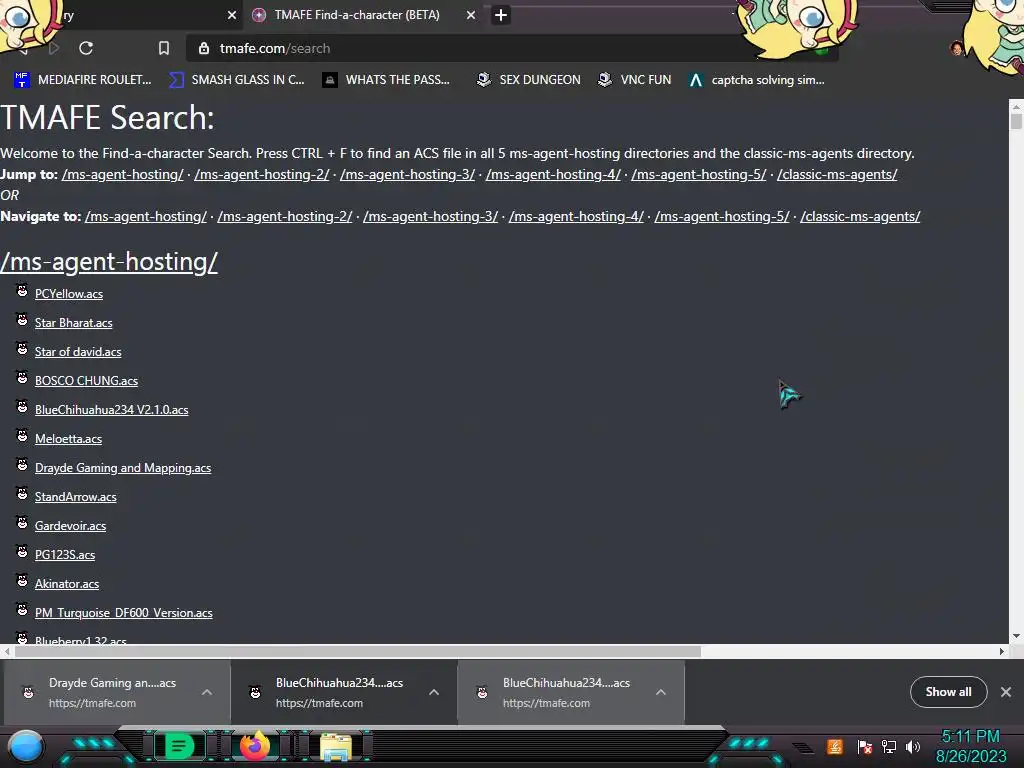The height and width of the screenshot is (768, 1024).
Task: Open a new browser tab with plus
Action: pyautogui.click(x=501, y=15)
